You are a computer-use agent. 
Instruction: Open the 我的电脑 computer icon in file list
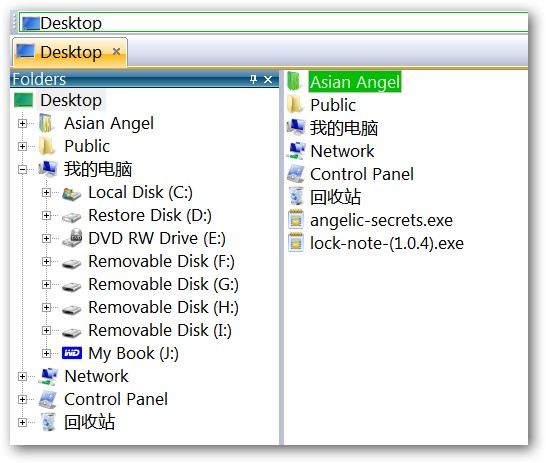(x=295, y=128)
